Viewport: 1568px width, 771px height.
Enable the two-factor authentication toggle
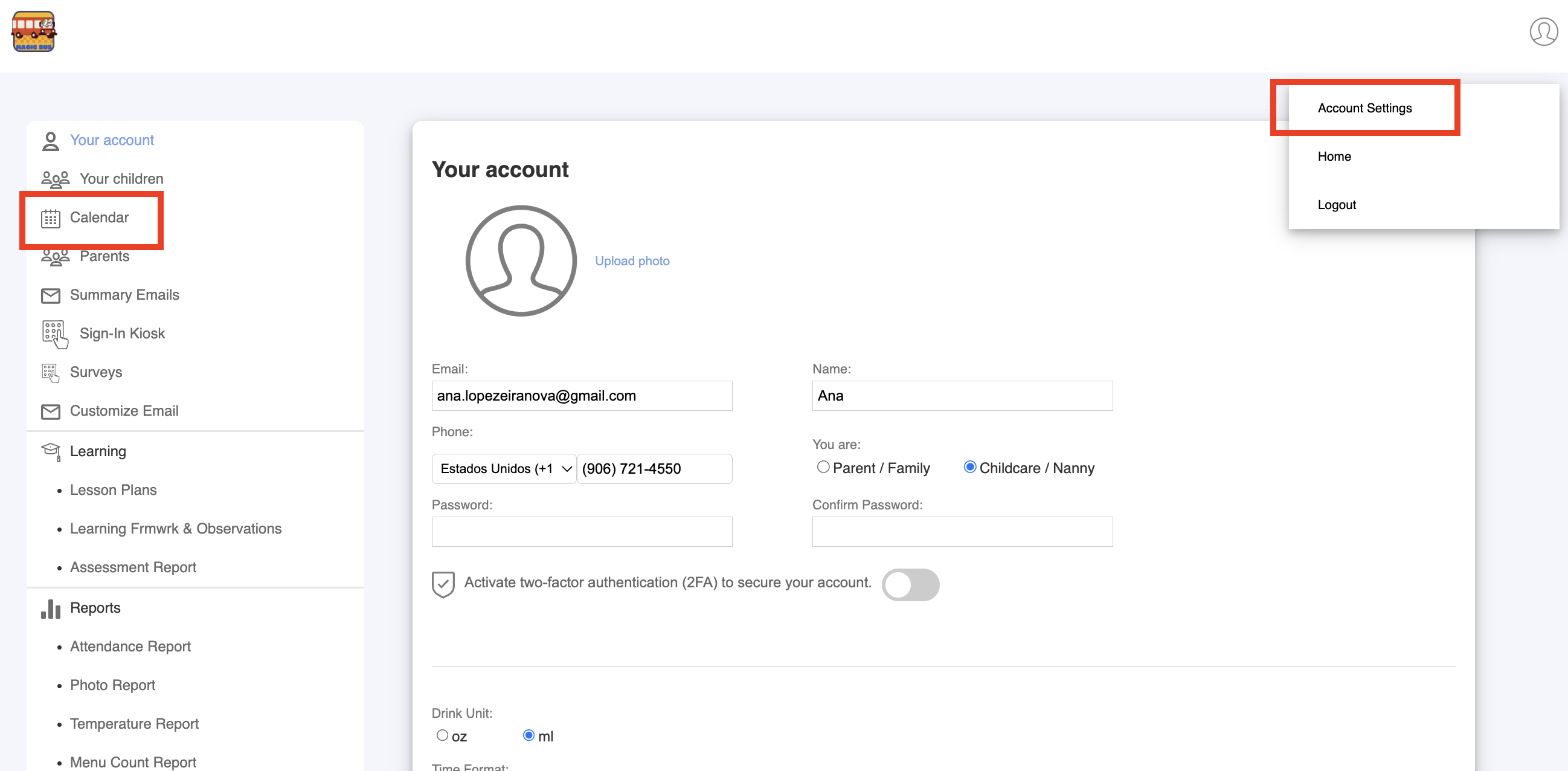(910, 585)
